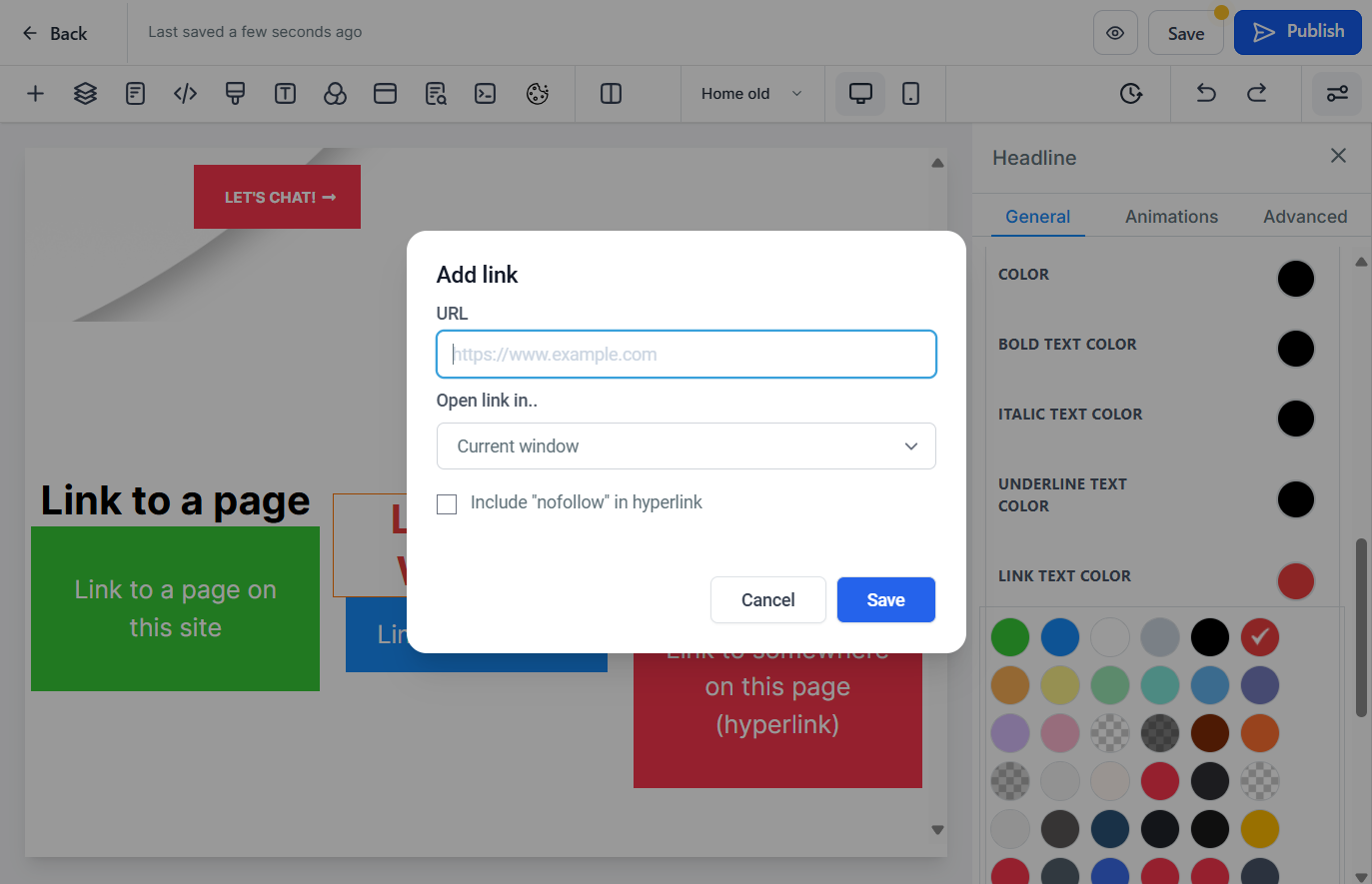Open the layers stack icon
The height and width of the screenshot is (884, 1372).
[x=85, y=94]
